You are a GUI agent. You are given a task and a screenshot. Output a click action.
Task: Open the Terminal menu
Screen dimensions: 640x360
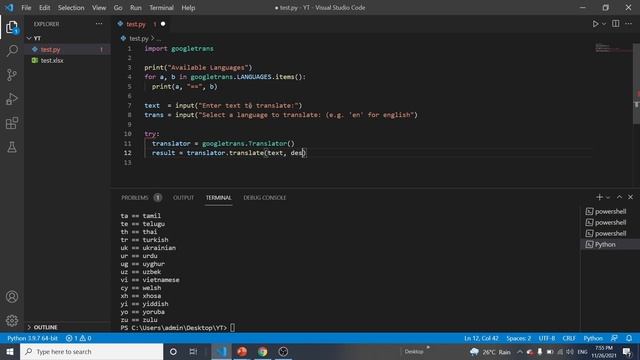[161, 8]
